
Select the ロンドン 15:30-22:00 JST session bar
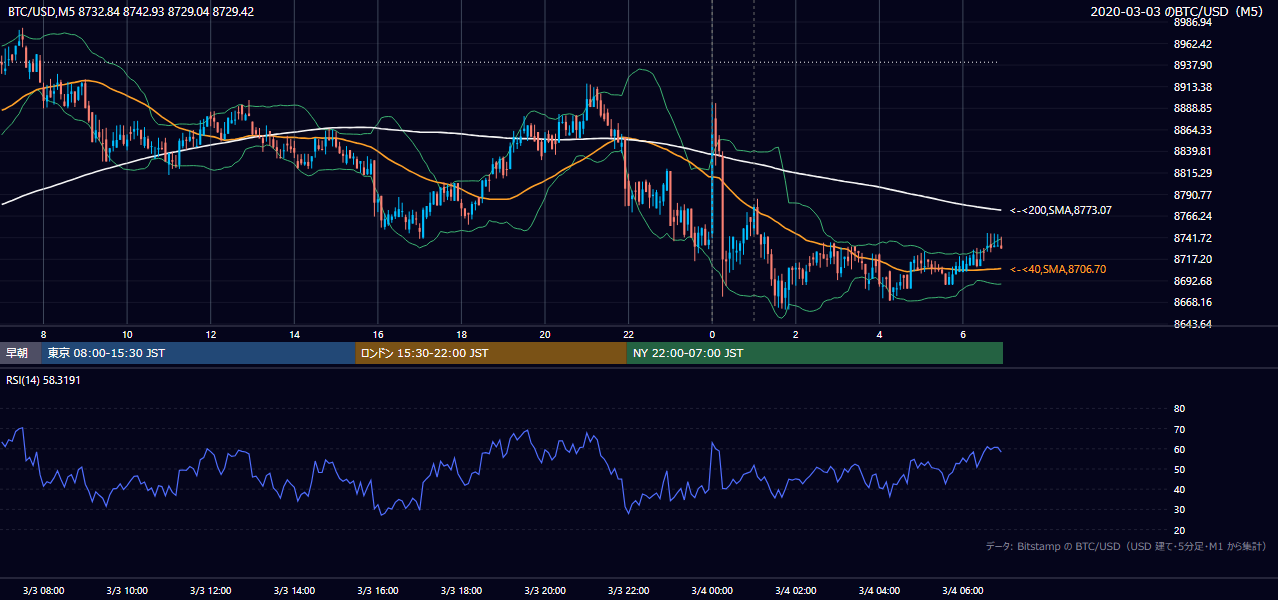pyautogui.click(x=490, y=353)
